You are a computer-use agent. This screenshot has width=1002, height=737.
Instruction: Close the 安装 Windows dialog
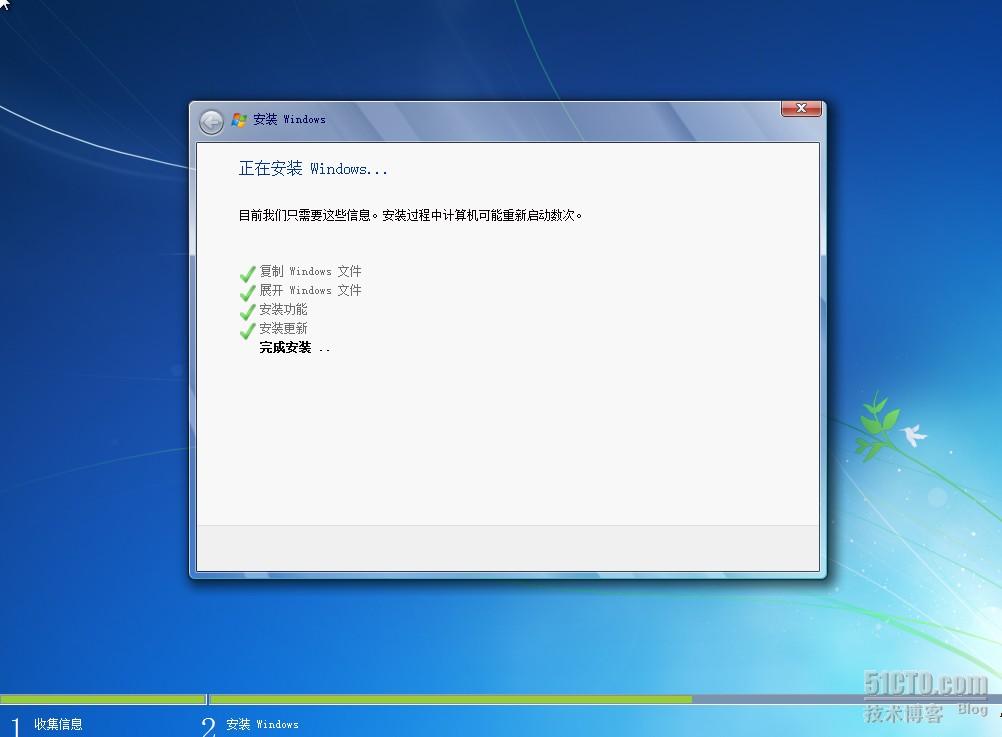tap(801, 108)
